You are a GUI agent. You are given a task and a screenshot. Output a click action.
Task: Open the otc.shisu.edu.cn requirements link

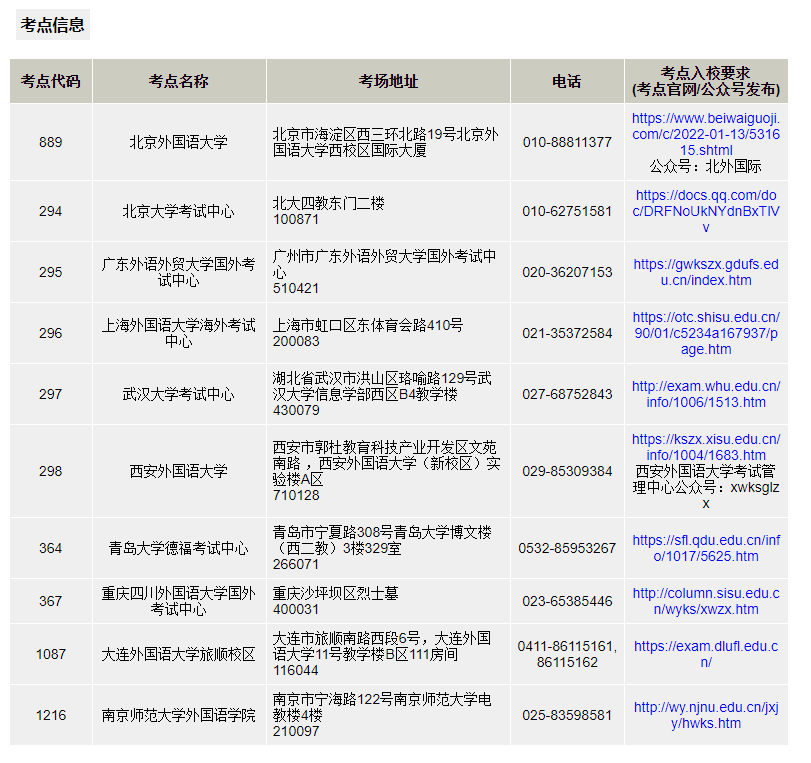pos(706,333)
